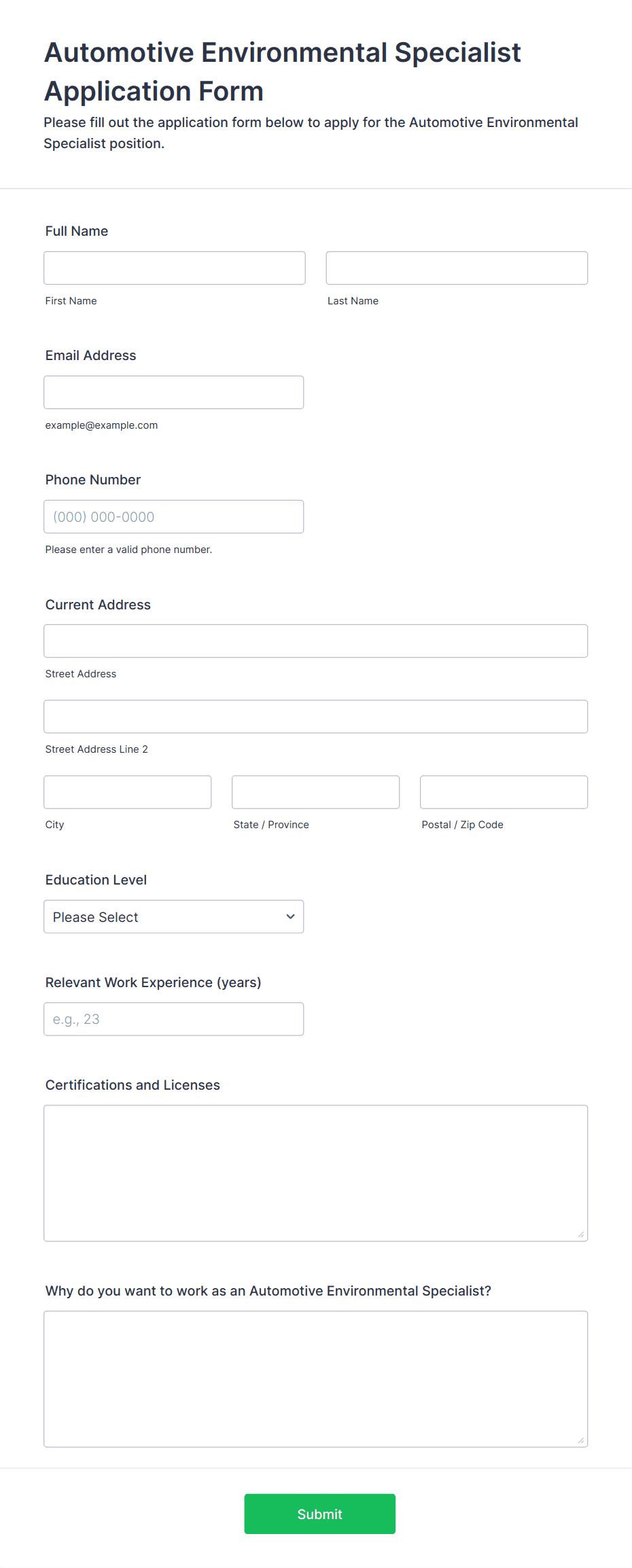Click the Full Name label
This screenshot has height=1568, width=632.
(77, 231)
